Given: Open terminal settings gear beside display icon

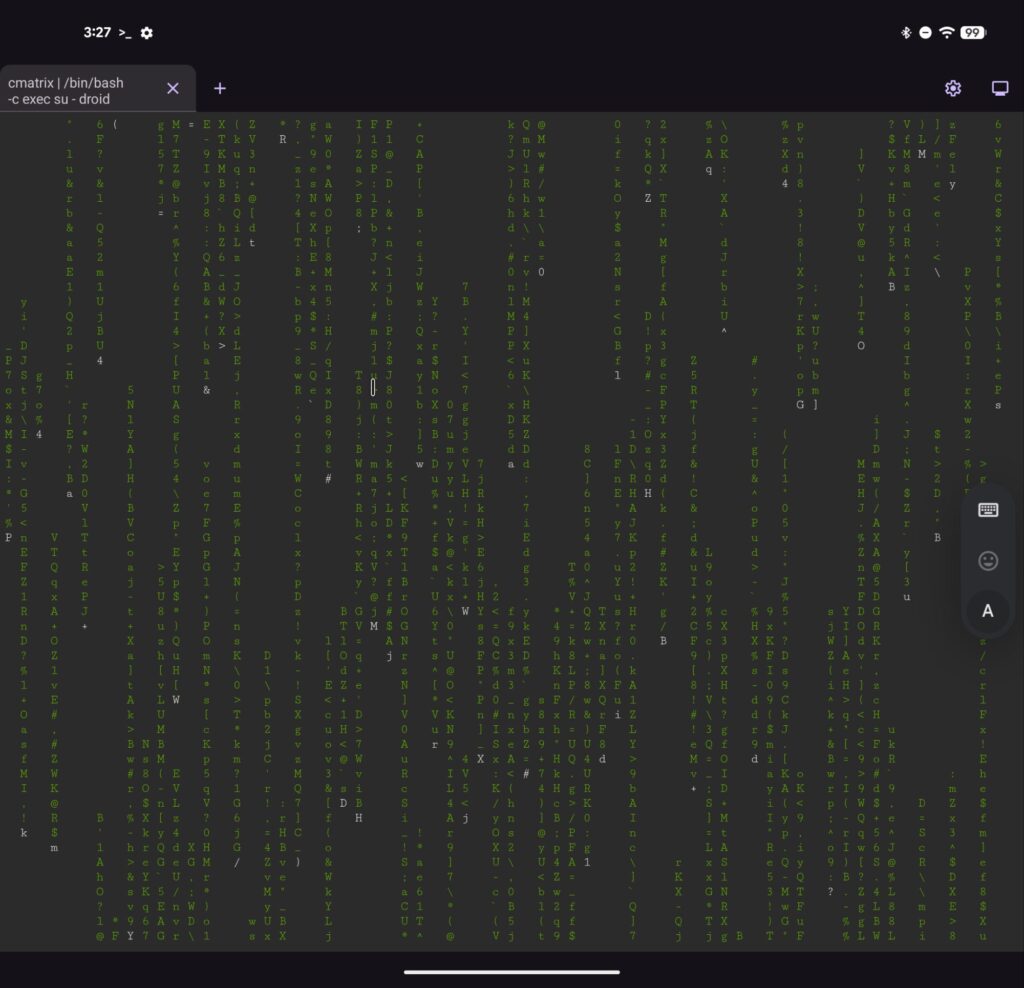Looking at the screenshot, I should pos(952,89).
